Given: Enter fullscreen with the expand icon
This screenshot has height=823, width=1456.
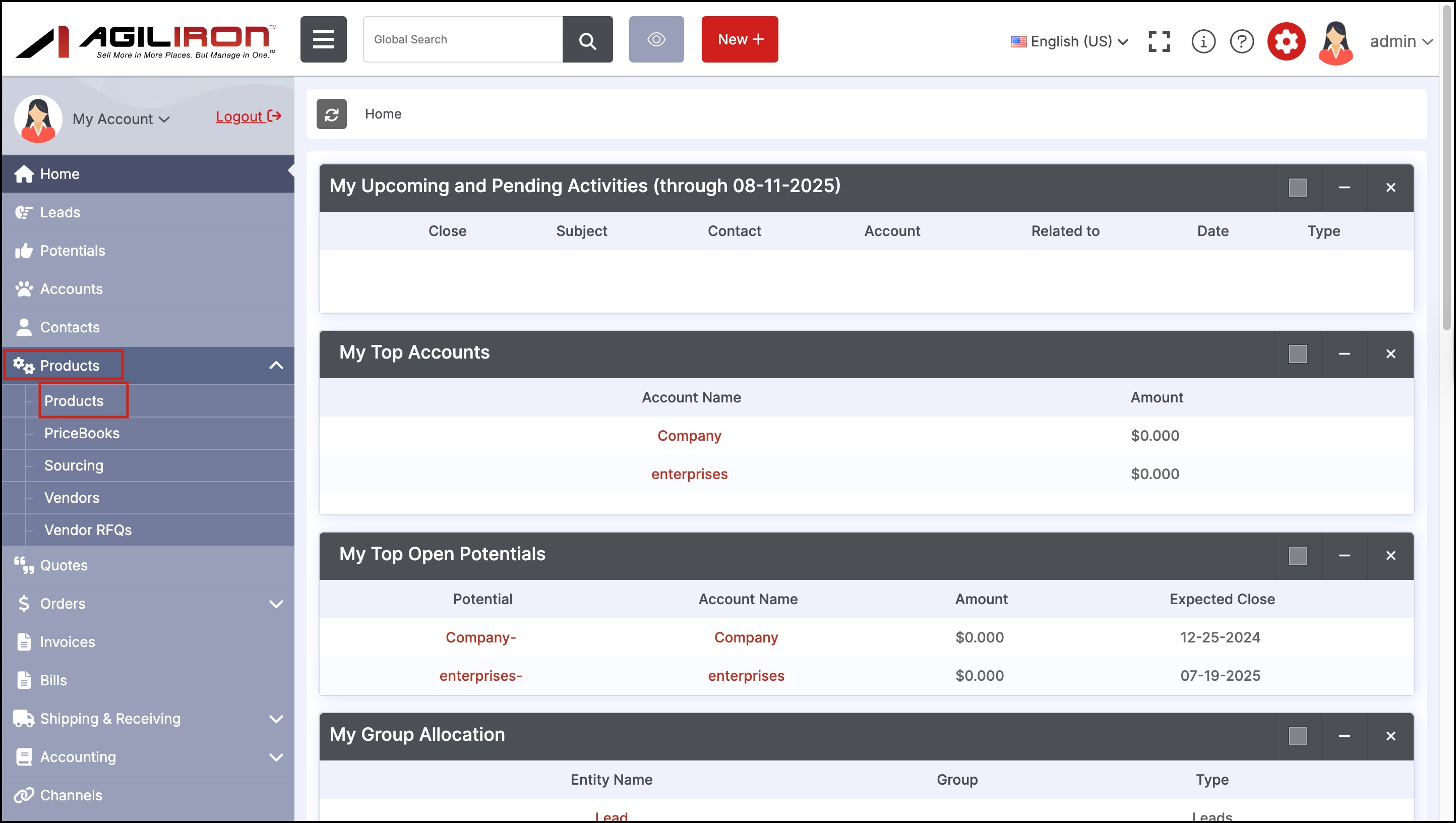Looking at the screenshot, I should click(1159, 41).
